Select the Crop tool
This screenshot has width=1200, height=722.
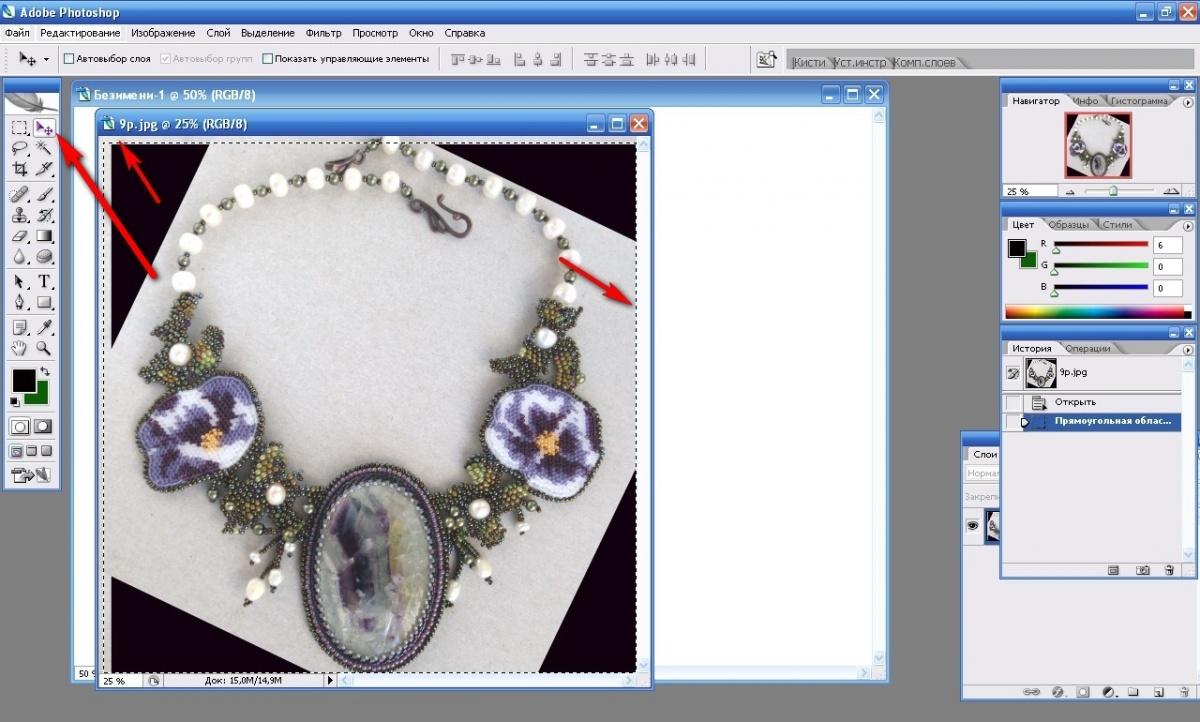[19, 169]
